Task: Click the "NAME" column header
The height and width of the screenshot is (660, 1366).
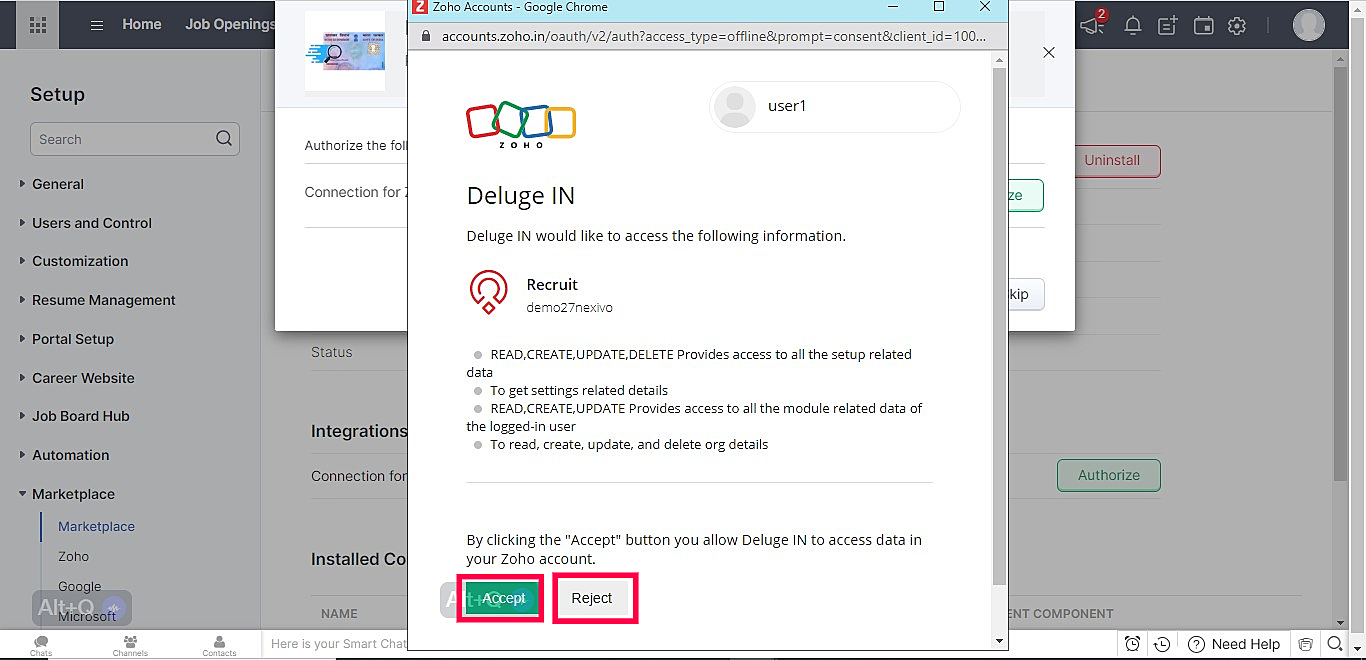Action: click(339, 613)
